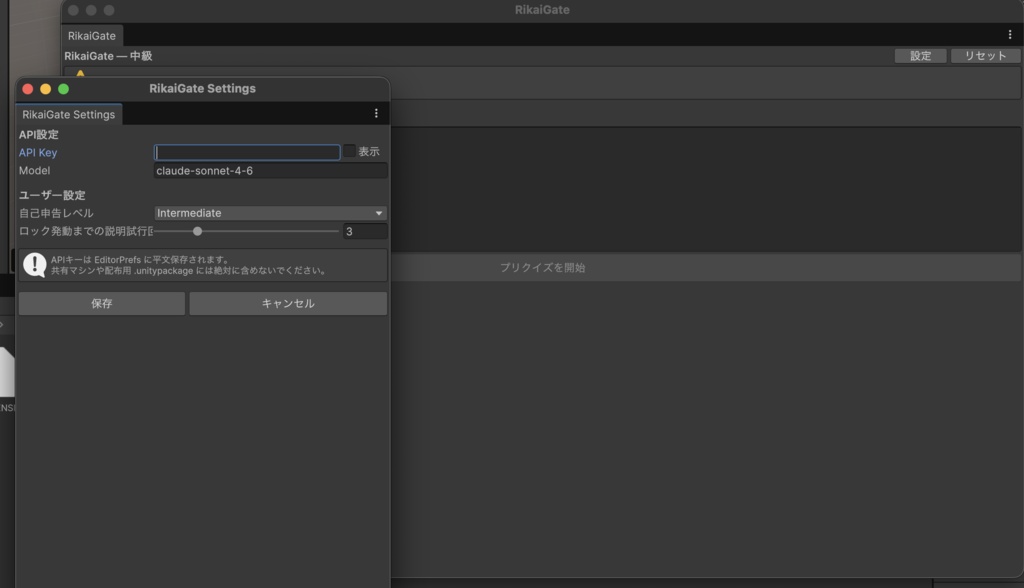1024x588 pixels.
Task: Click the リセット button in the main window
Action: (x=985, y=56)
